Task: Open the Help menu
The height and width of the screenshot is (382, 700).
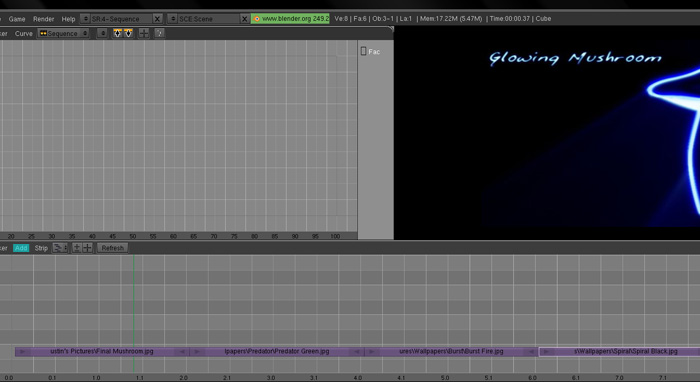Action: click(x=68, y=19)
